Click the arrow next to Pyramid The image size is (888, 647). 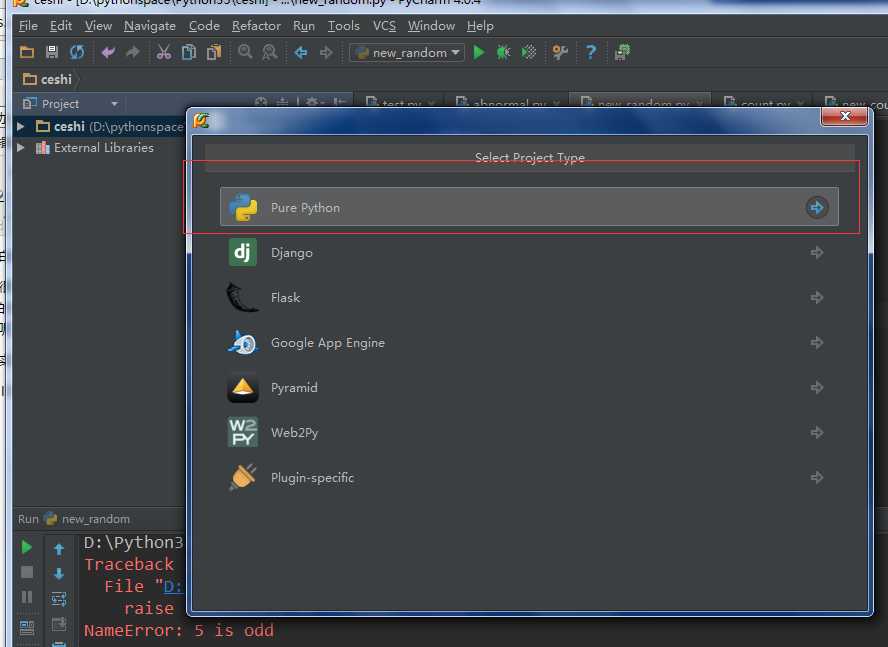pyautogui.click(x=817, y=388)
